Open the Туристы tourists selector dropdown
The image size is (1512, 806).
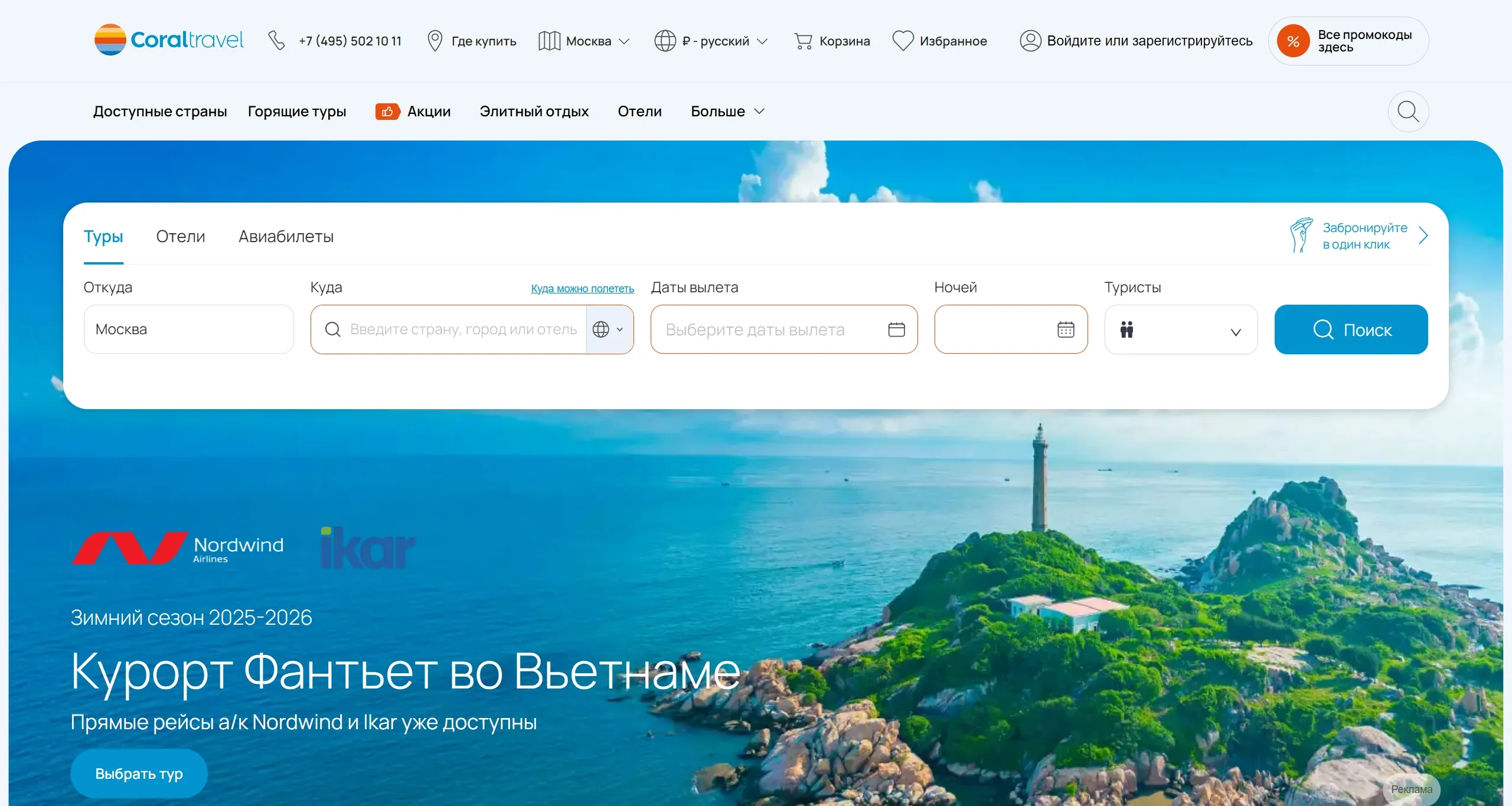point(1181,330)
